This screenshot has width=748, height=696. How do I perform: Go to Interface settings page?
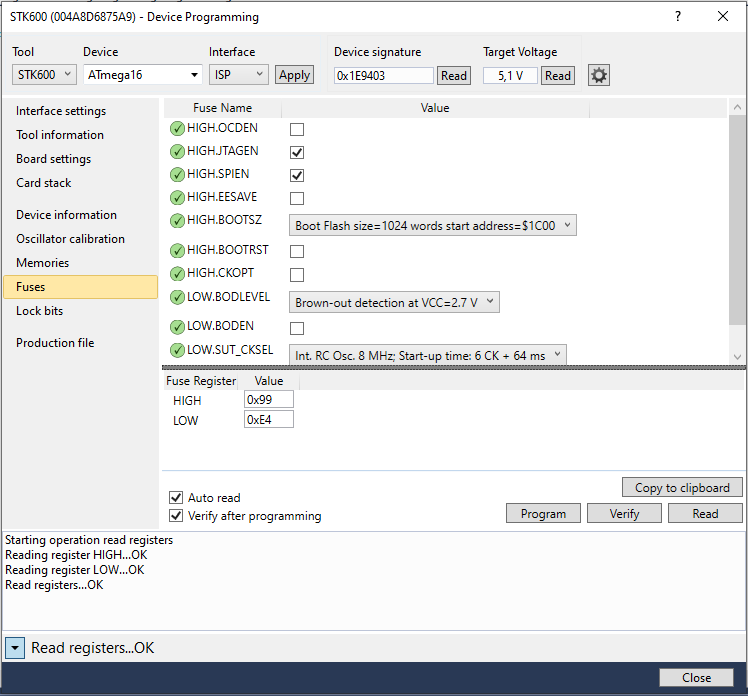pos(61,111)
